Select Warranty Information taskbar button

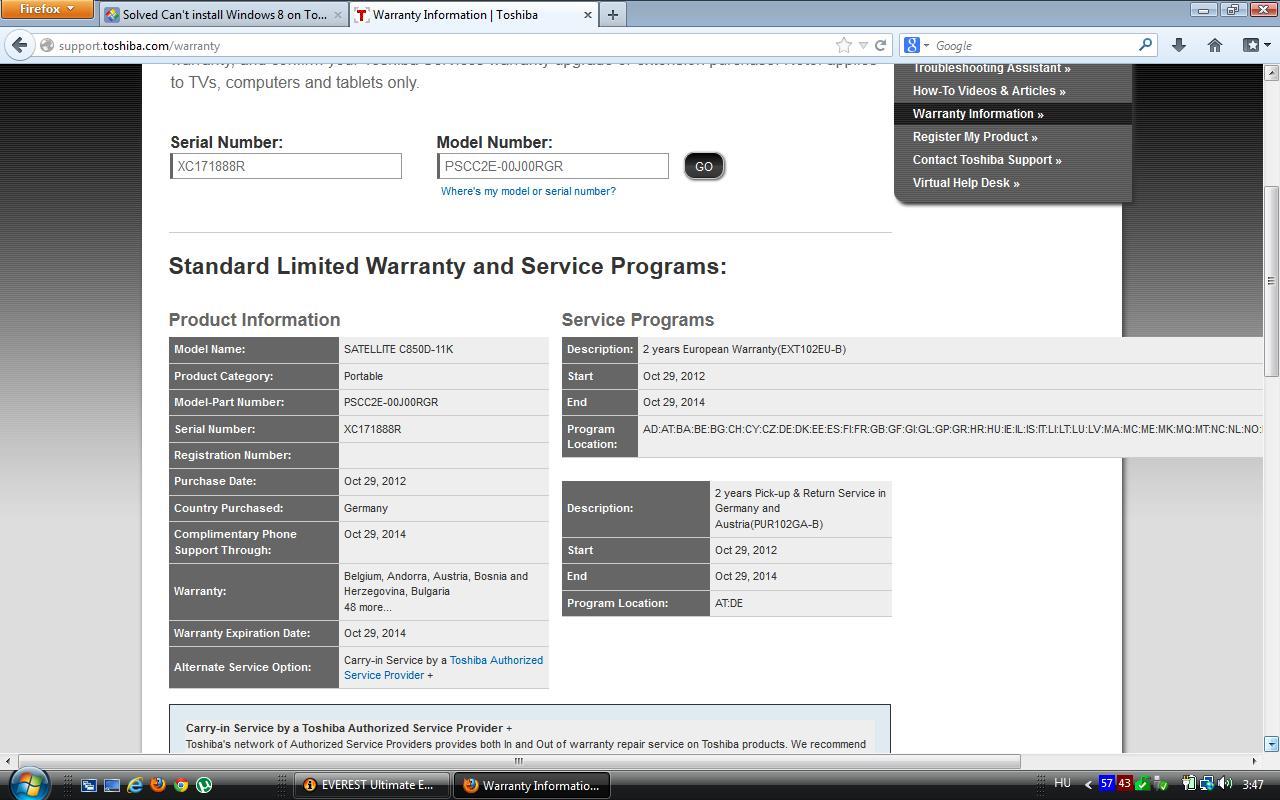tap(532, 785)
